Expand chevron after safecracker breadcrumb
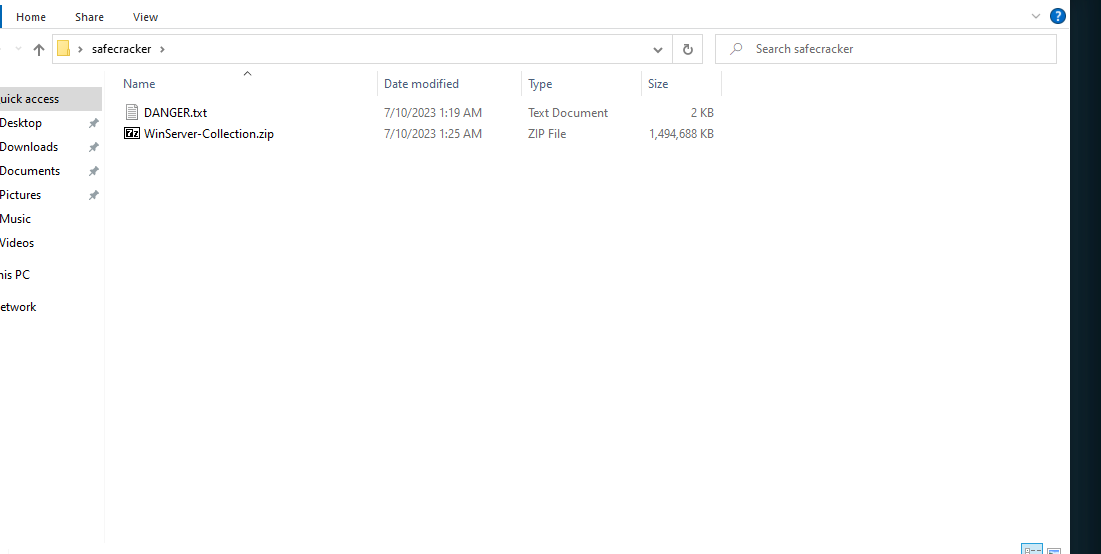1101x554 pixels. pyautogui.click(x=163, y=49)
